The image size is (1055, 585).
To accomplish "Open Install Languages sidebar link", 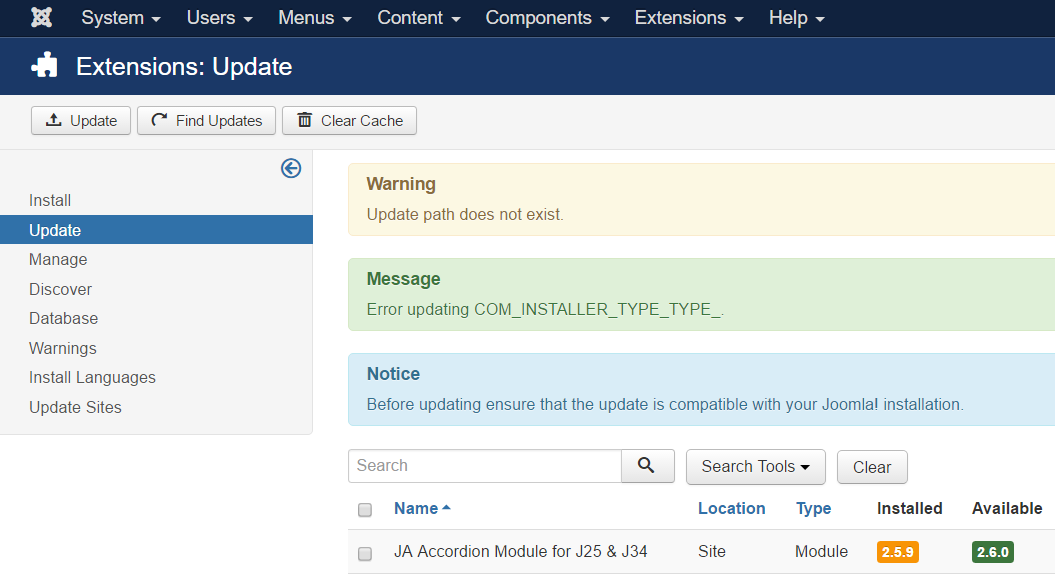I will click(92, 377).
